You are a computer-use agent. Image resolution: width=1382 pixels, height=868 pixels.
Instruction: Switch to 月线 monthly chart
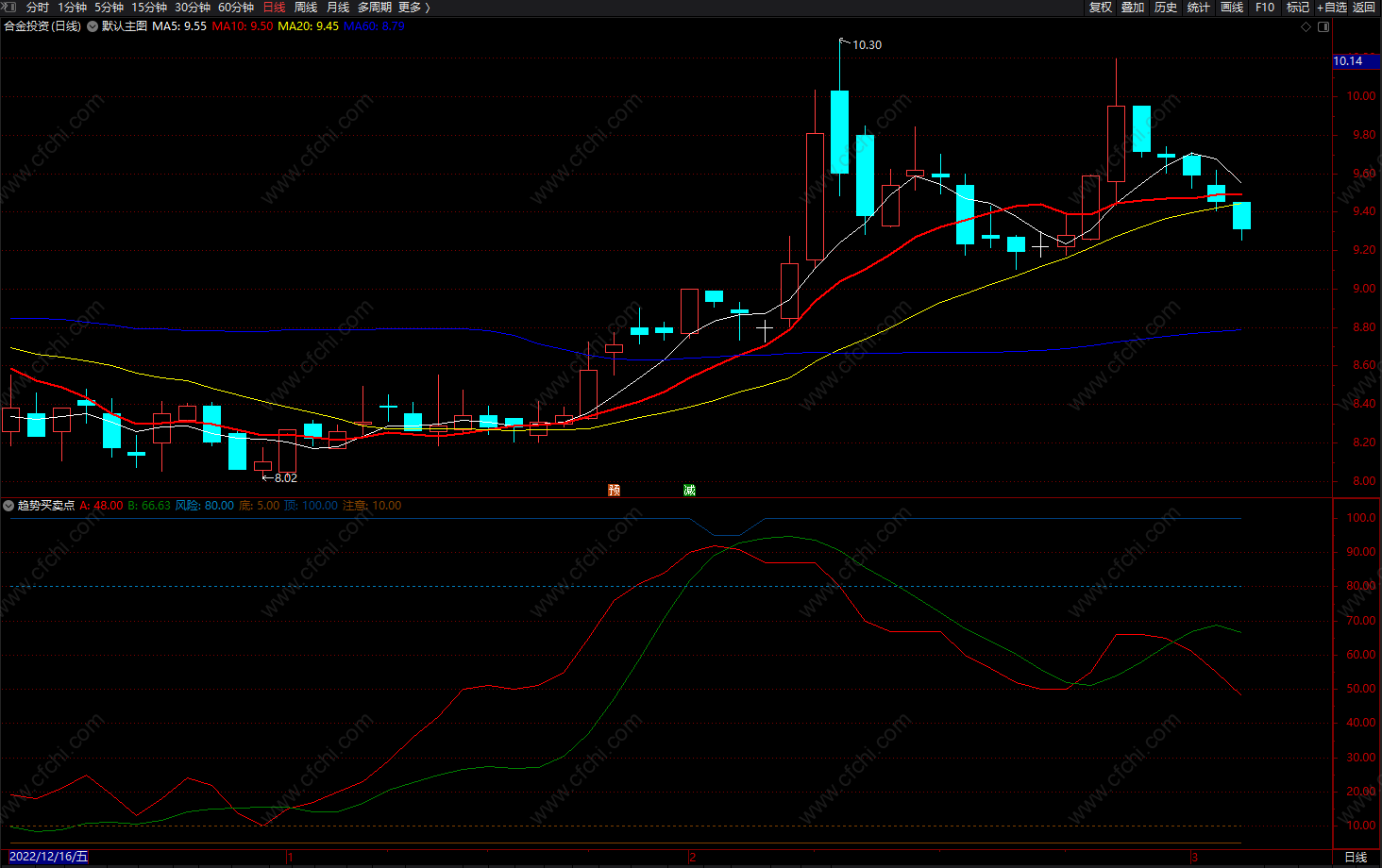click(x=338, y=8)
